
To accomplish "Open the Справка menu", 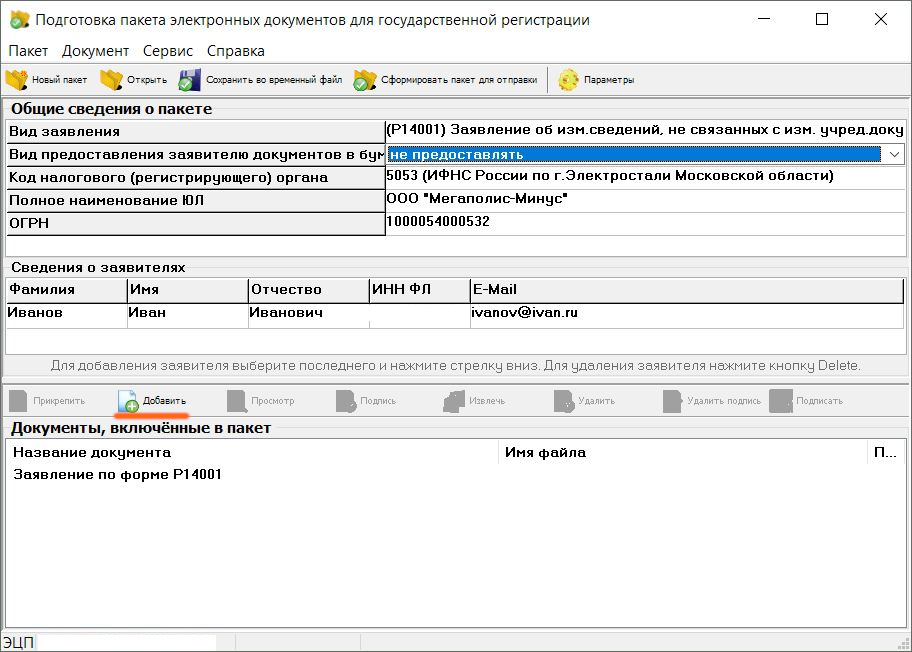I will [236, 50].
